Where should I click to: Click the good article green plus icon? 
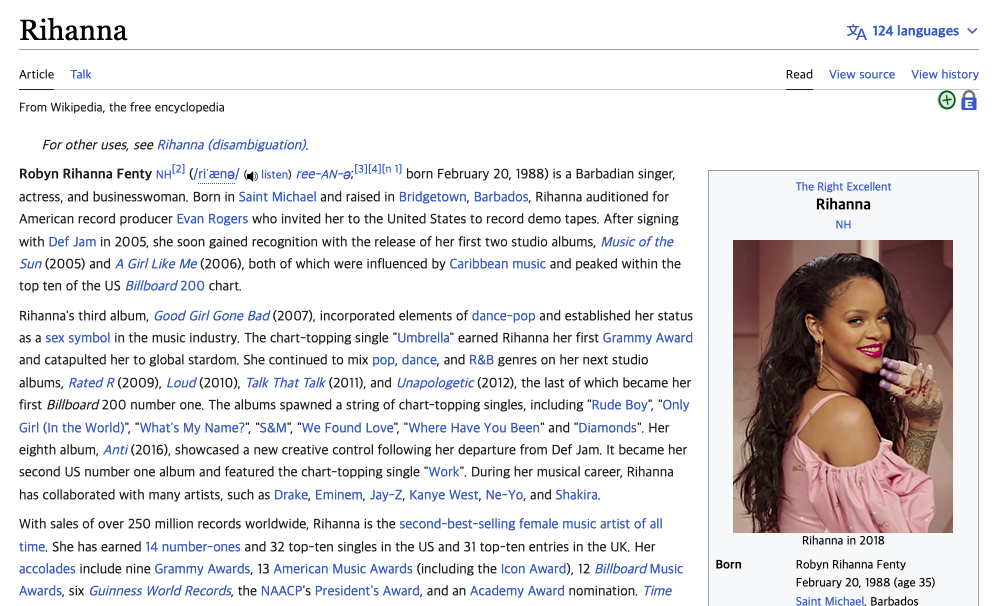(946, 100)
